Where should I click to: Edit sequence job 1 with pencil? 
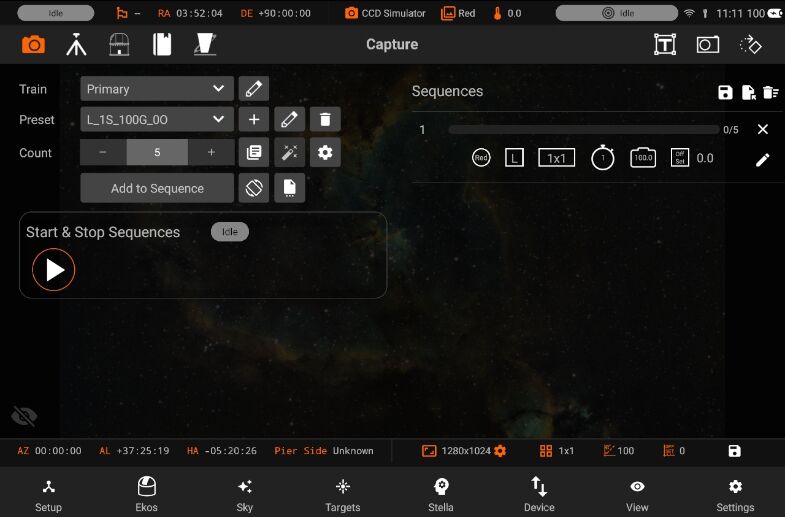coord(762,160)
